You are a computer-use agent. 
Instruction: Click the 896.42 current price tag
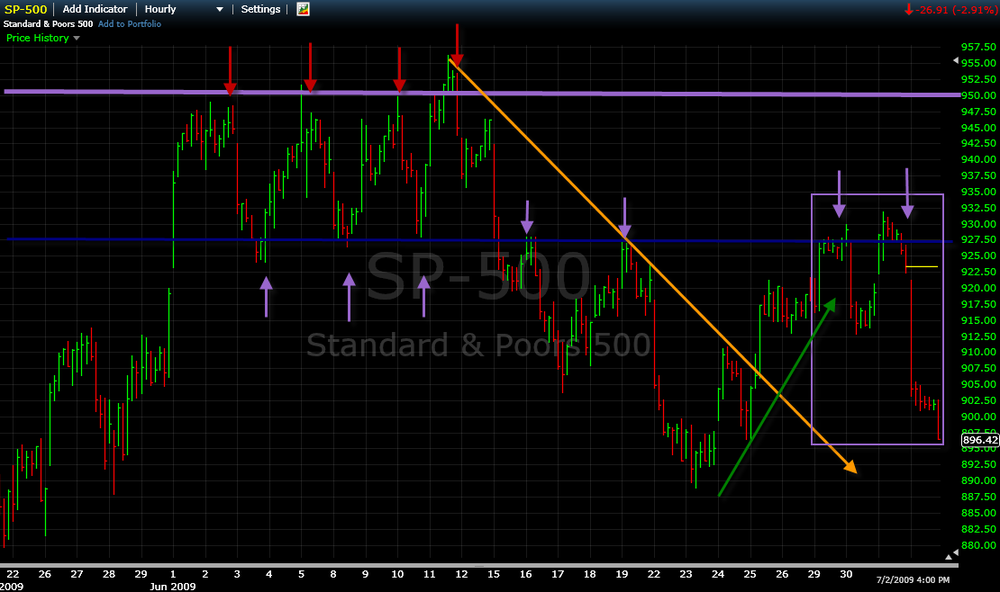pos(980,440)
